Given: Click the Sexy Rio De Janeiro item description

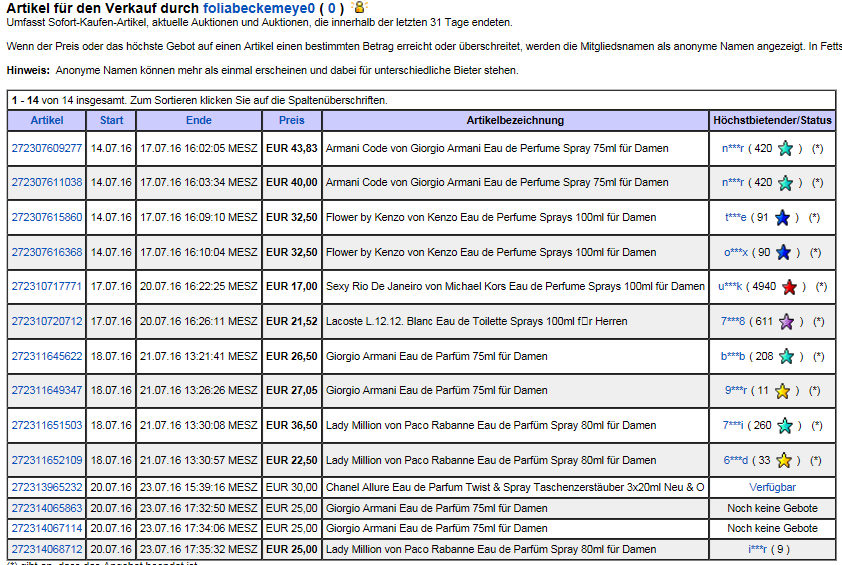Looking at the screenshot, I should point(515,286).
